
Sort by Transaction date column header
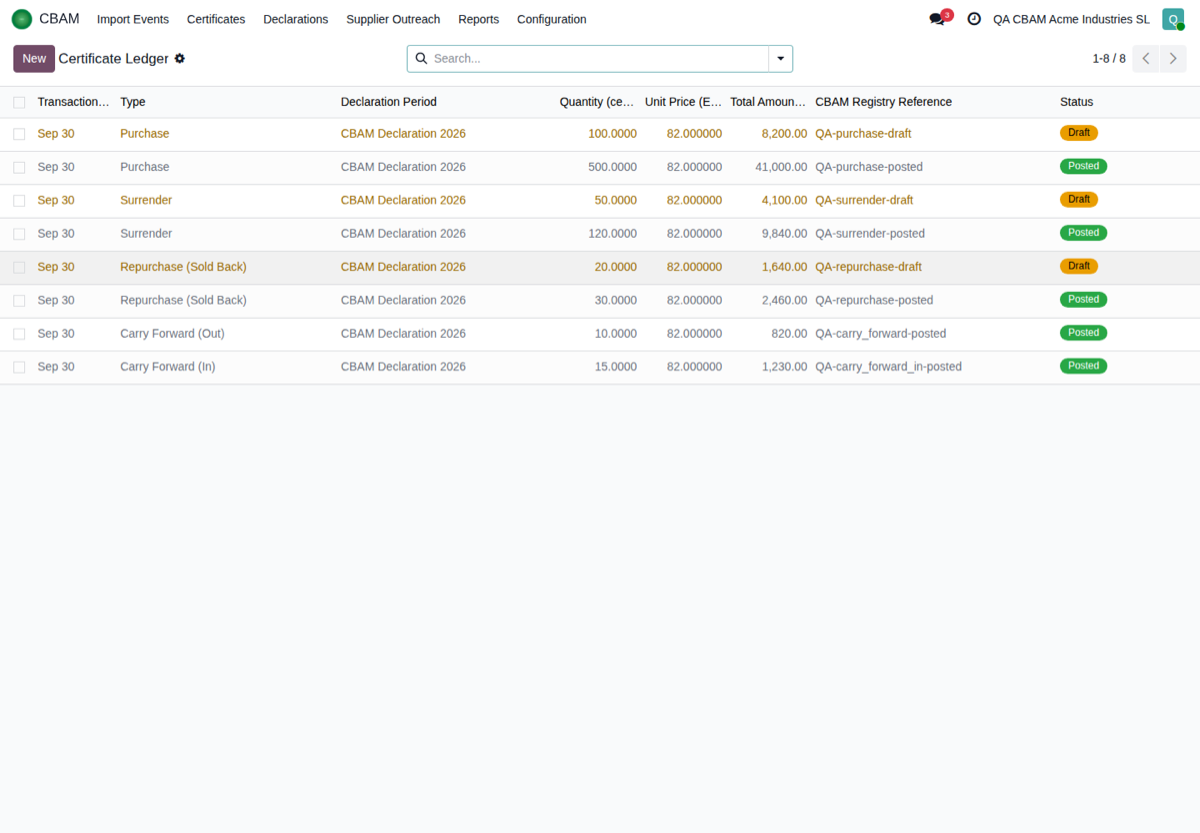pyautogui.click(x=74, y=102)
